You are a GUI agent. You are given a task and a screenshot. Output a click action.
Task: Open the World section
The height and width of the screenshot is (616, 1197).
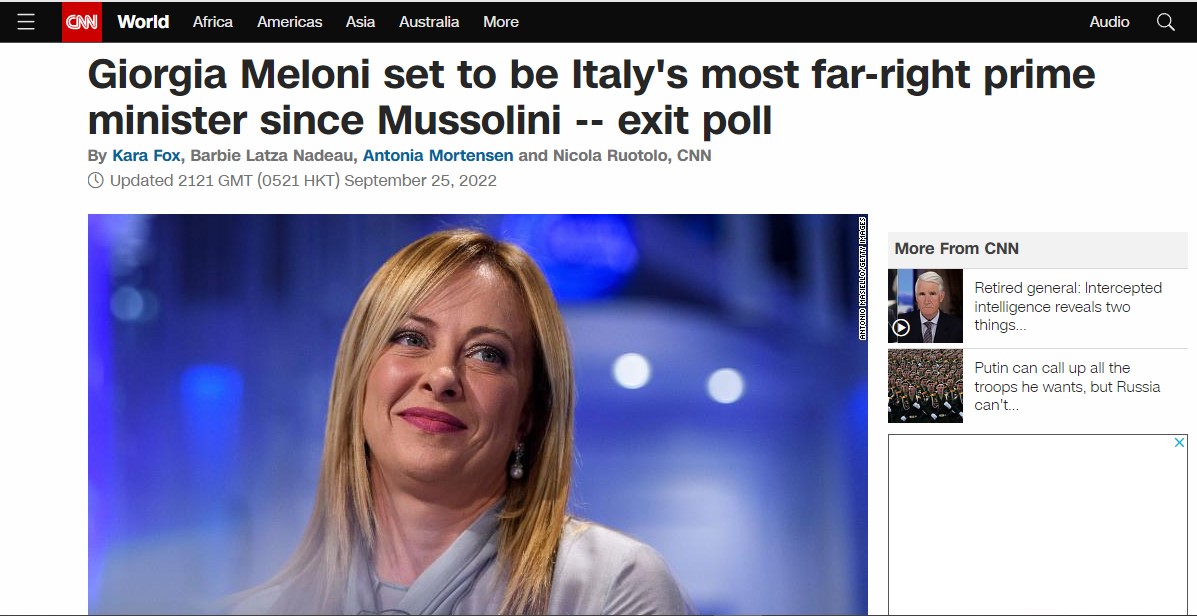point(143,22)
